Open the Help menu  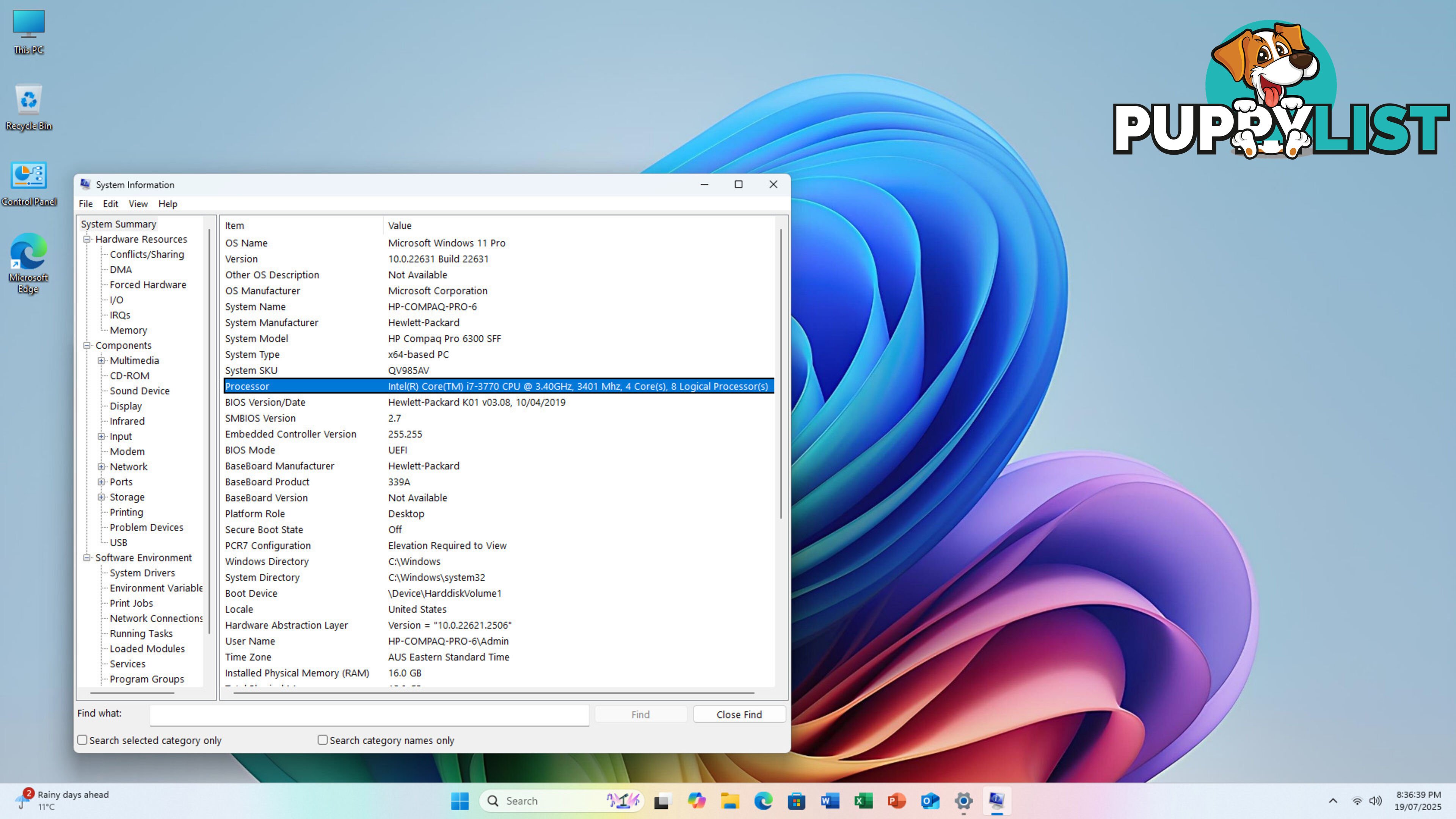pyautogui.click(x=168, y=204)
